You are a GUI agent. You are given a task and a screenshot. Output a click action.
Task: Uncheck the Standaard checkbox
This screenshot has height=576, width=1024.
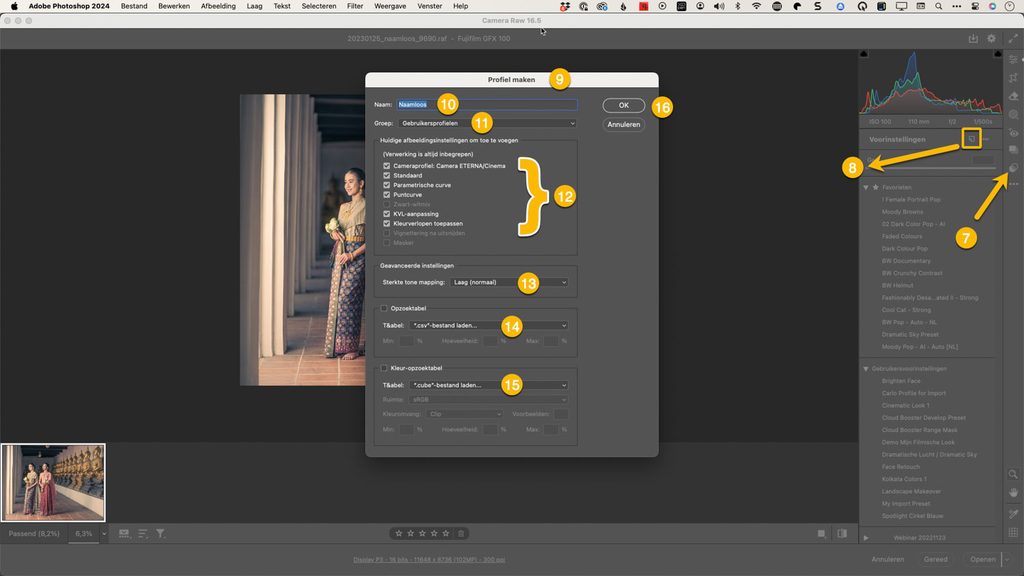coord(387,175)
